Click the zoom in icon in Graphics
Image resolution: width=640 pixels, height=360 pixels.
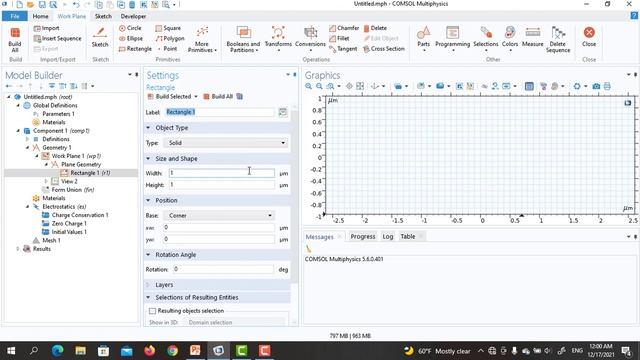(309, 86)
